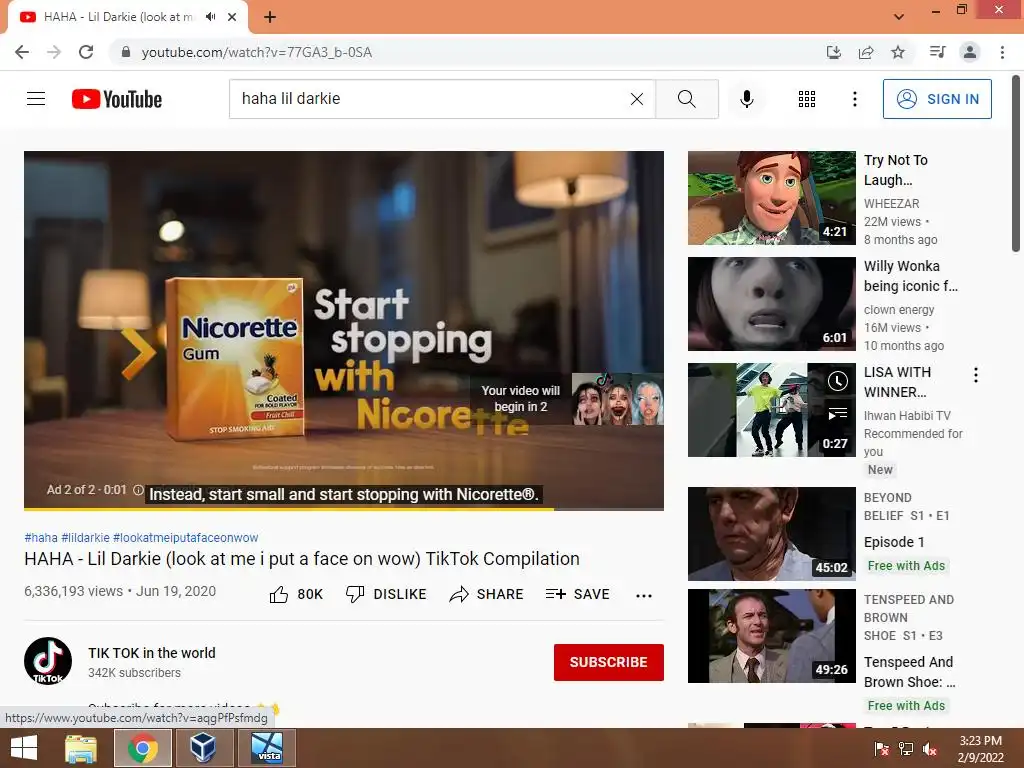Screen dimensions: 1024x768
Task: Click the page vertical scrollbar
Action: point(1016,163)
